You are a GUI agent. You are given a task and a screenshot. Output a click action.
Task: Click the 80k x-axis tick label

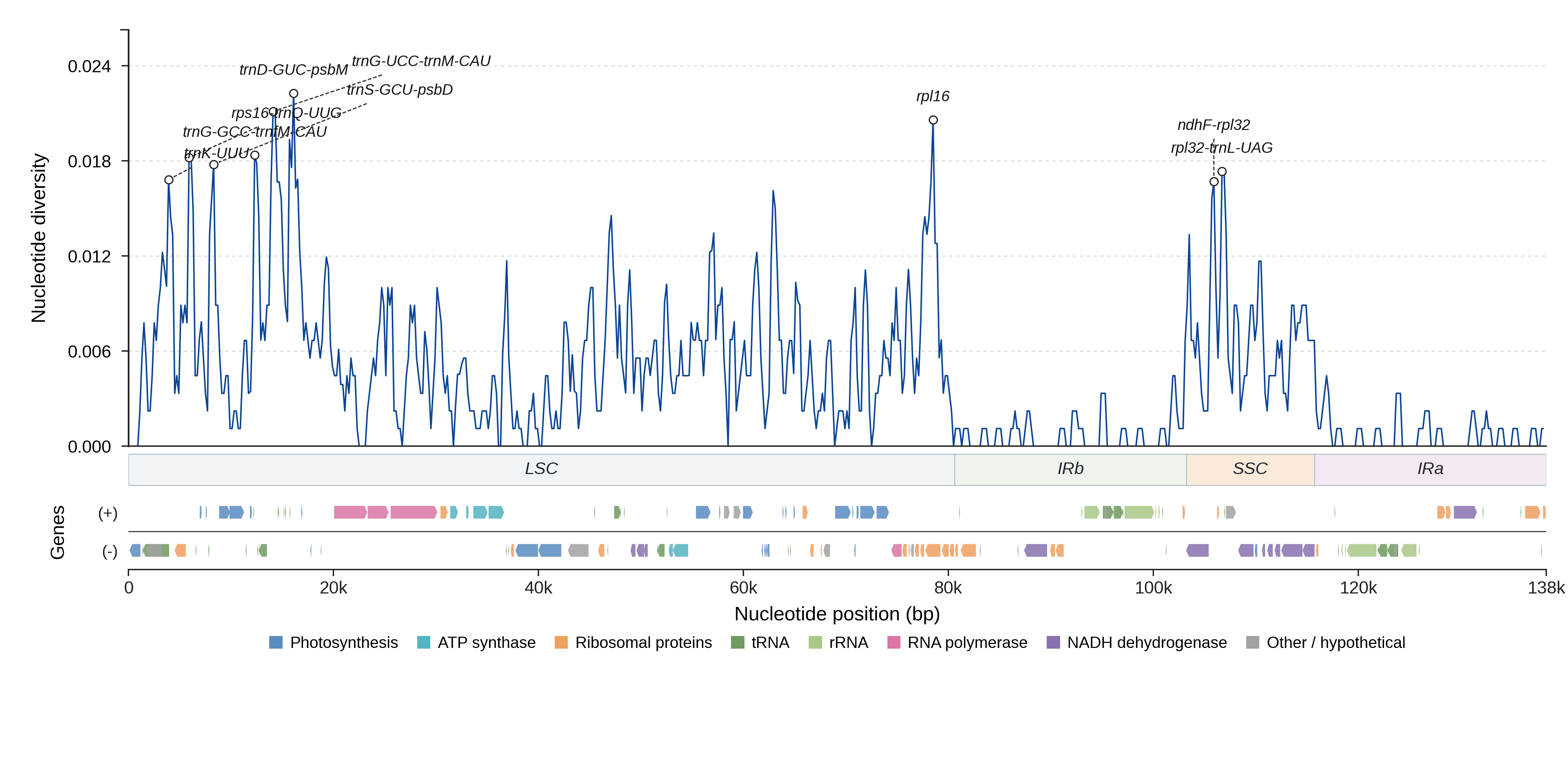948,588
